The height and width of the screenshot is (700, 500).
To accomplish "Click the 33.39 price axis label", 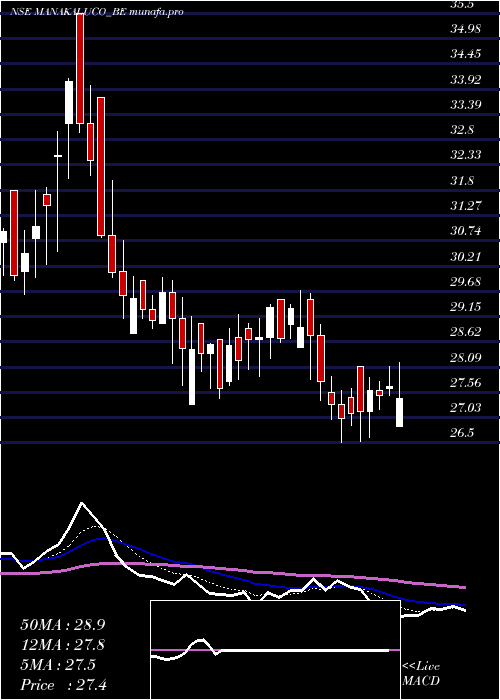I will coord(466,105).
